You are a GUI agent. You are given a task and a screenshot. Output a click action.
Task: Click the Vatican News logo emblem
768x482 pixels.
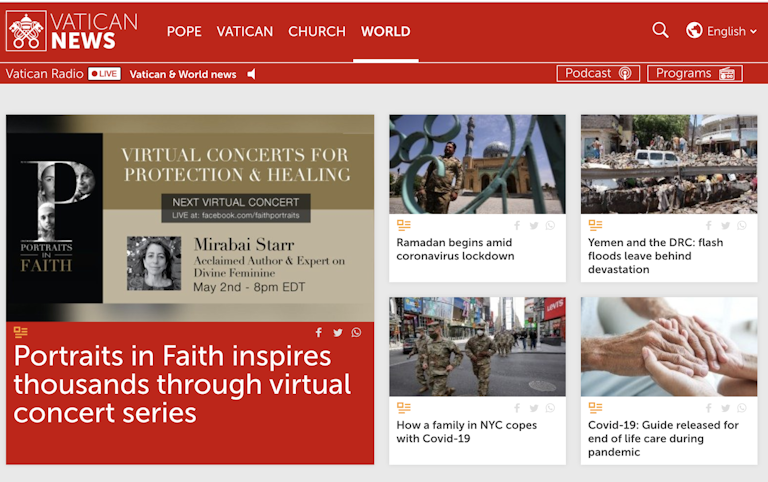[26, 31]
